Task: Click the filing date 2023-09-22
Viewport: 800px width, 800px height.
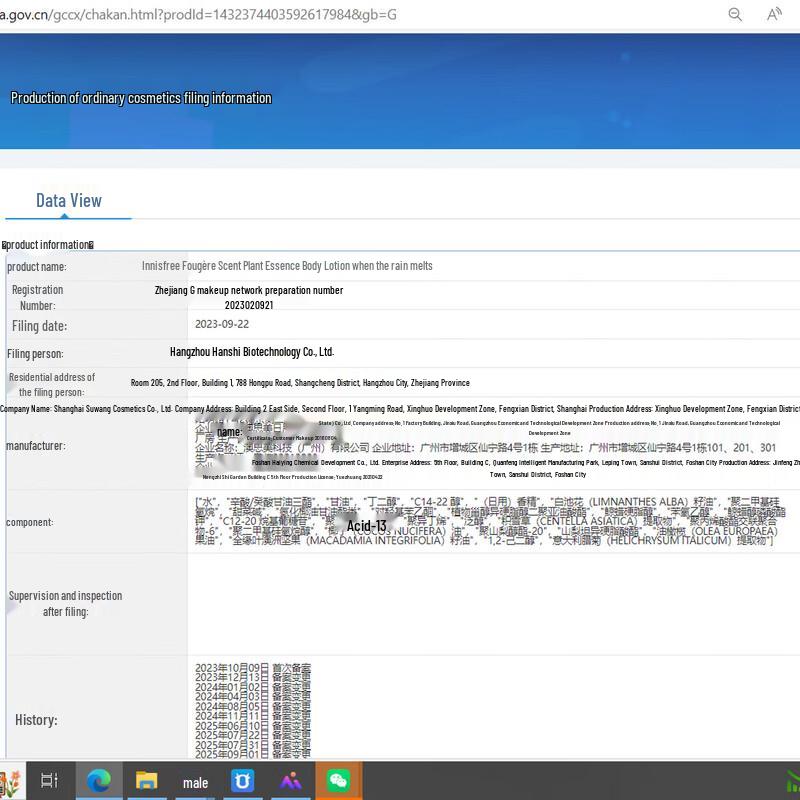Action: [222, 324]
